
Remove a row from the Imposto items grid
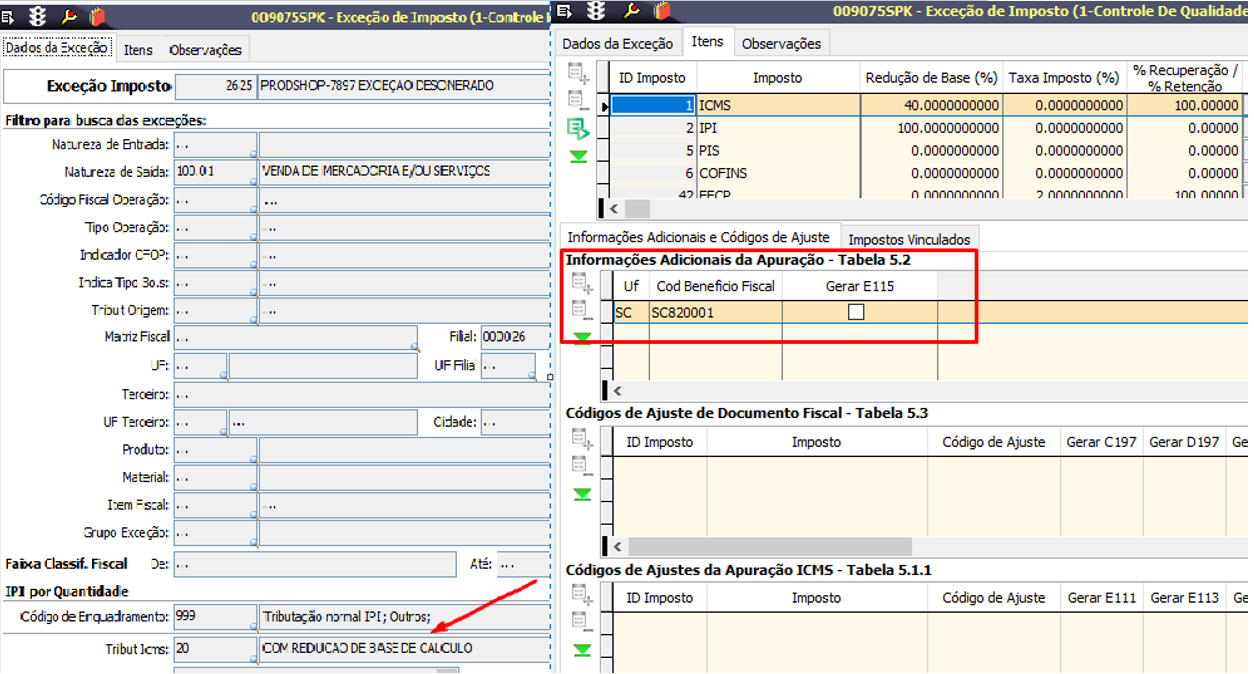579,100
